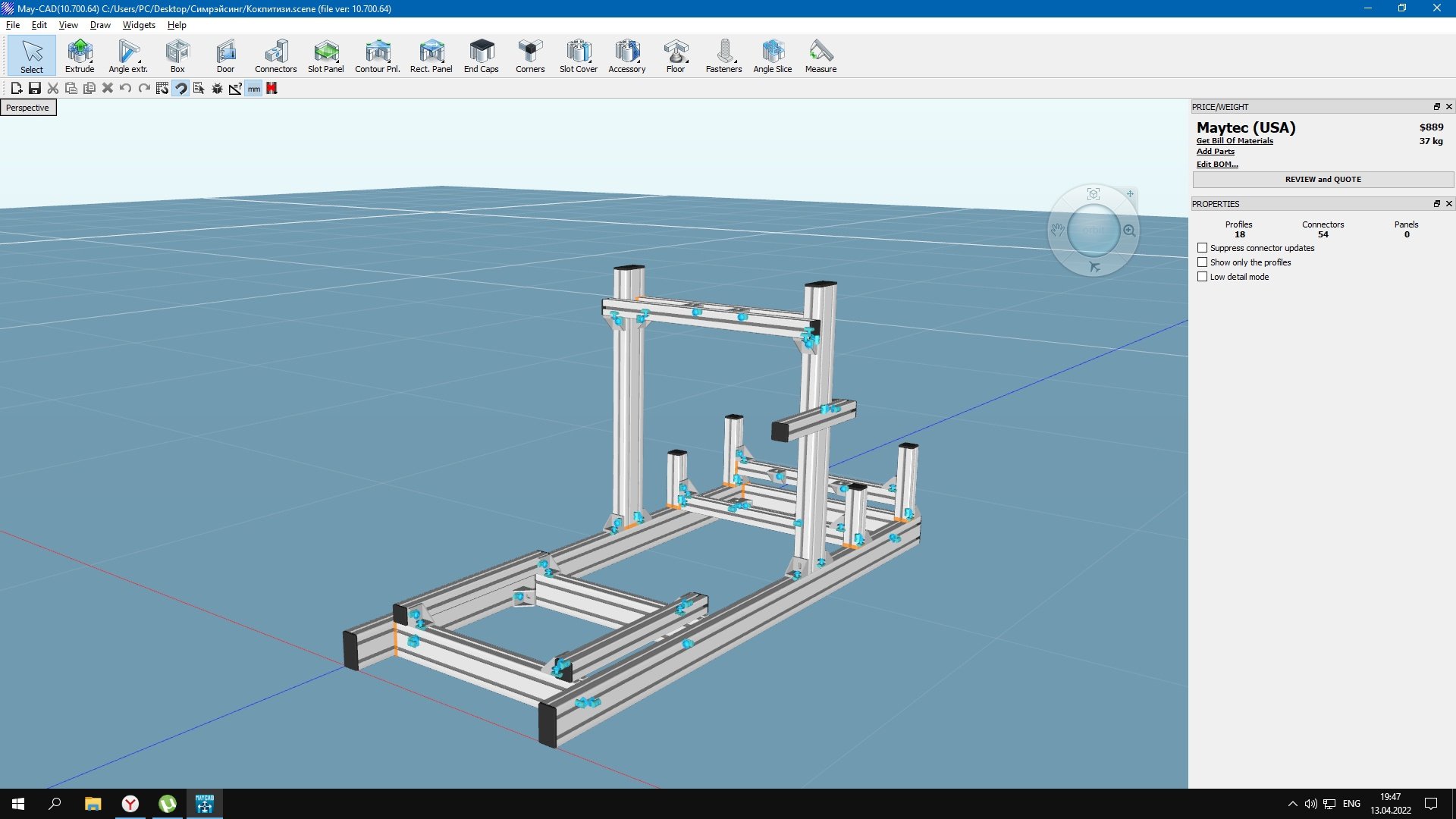The image size is (1456, 819).
Task: Select the Slot Cover tool
Action: click(x=578, y=56)
